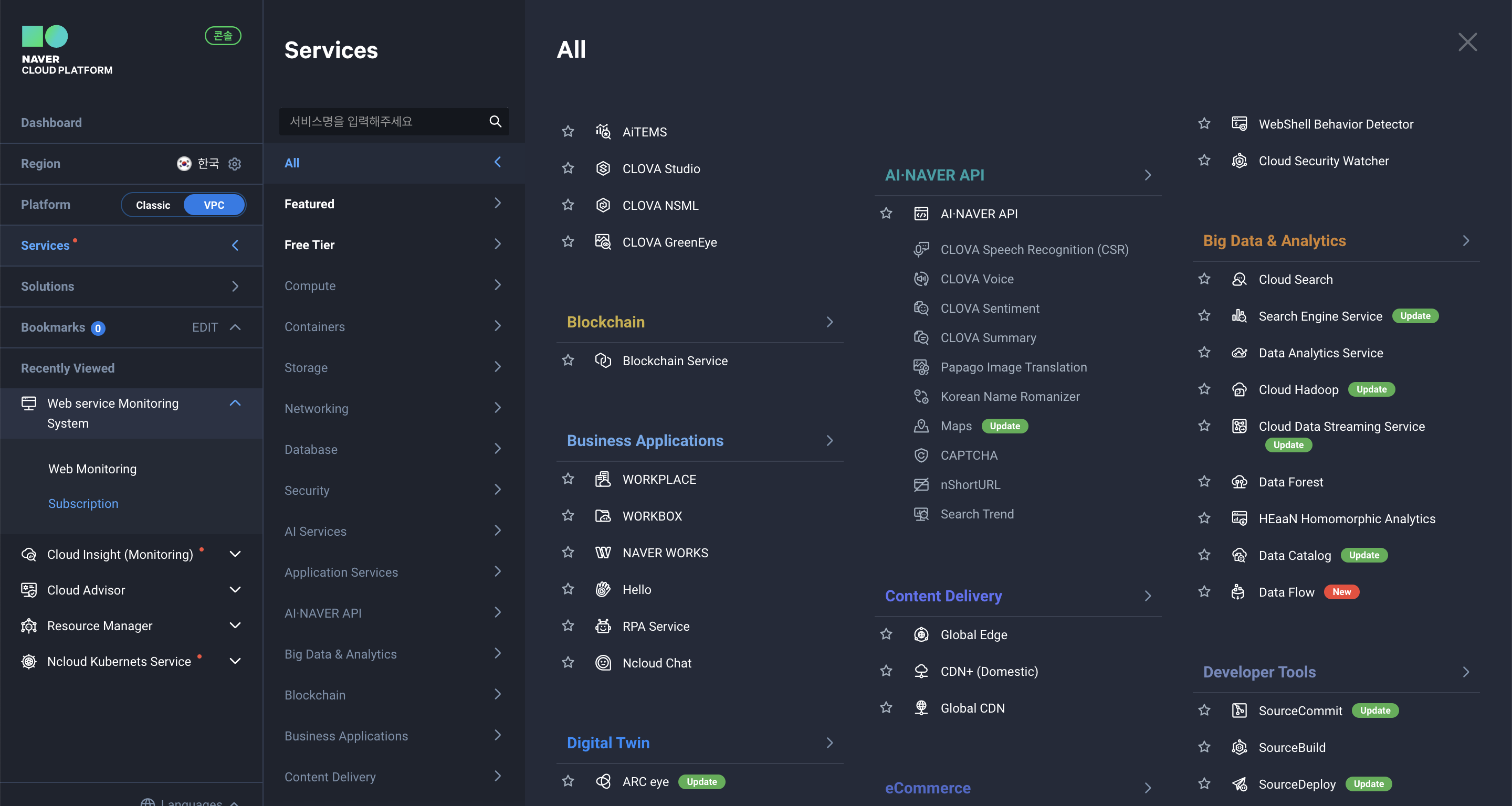
Task: Click the CDN+ (Domestic) icon
Action: [921, 671]
